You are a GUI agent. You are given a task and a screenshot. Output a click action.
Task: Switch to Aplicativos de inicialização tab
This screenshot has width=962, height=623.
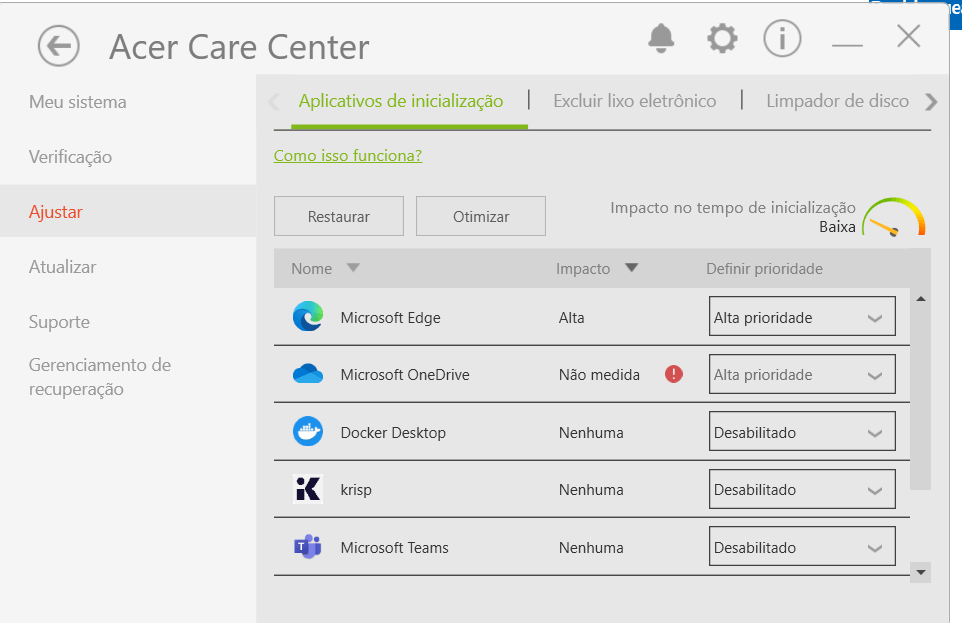pyautogui.click(x=401, y=101)
